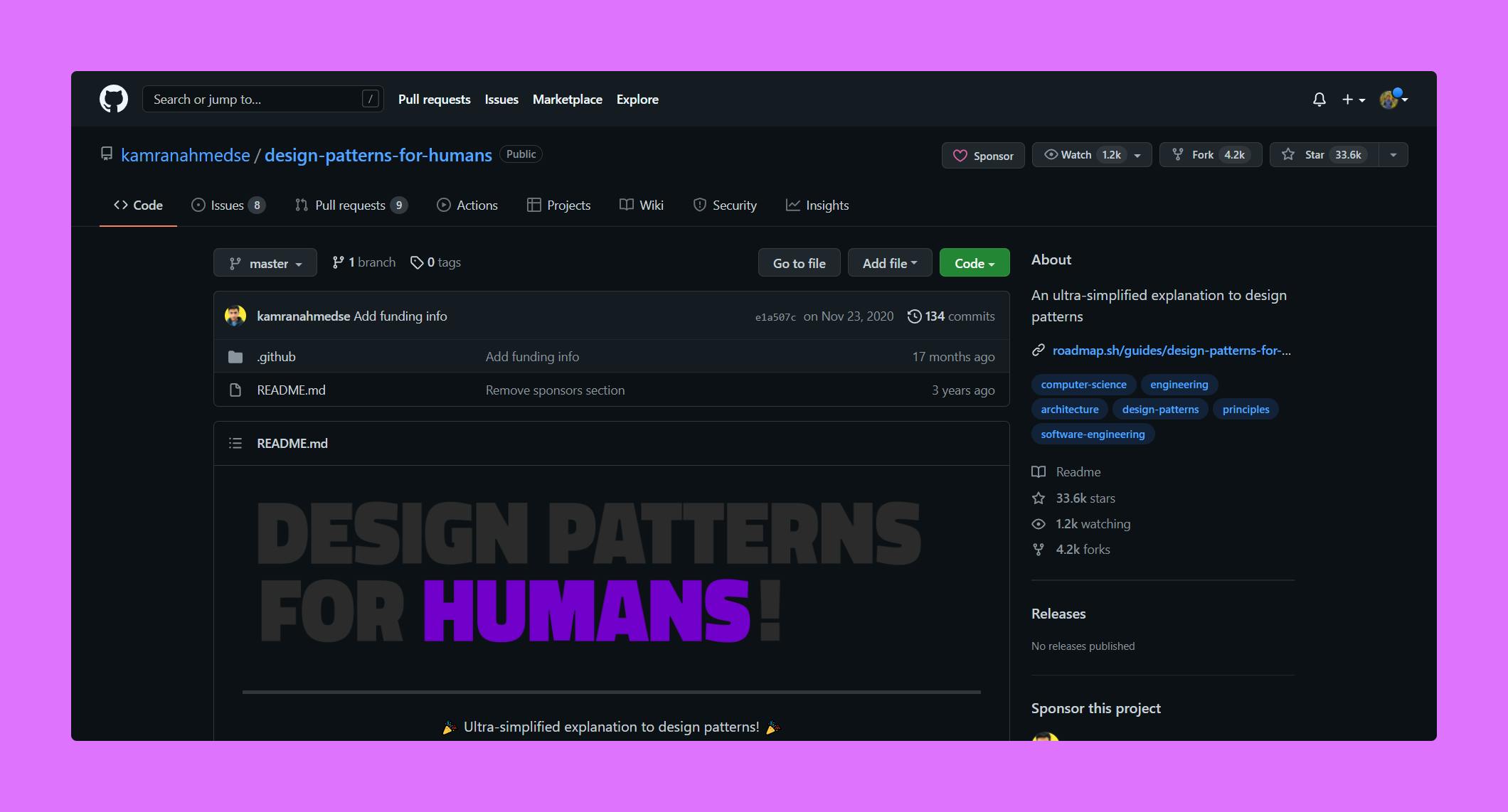The width and height of the screenshot is (1508, 812).
Task: Click commit author avatar thumbnail
Action: pos(235,316)
